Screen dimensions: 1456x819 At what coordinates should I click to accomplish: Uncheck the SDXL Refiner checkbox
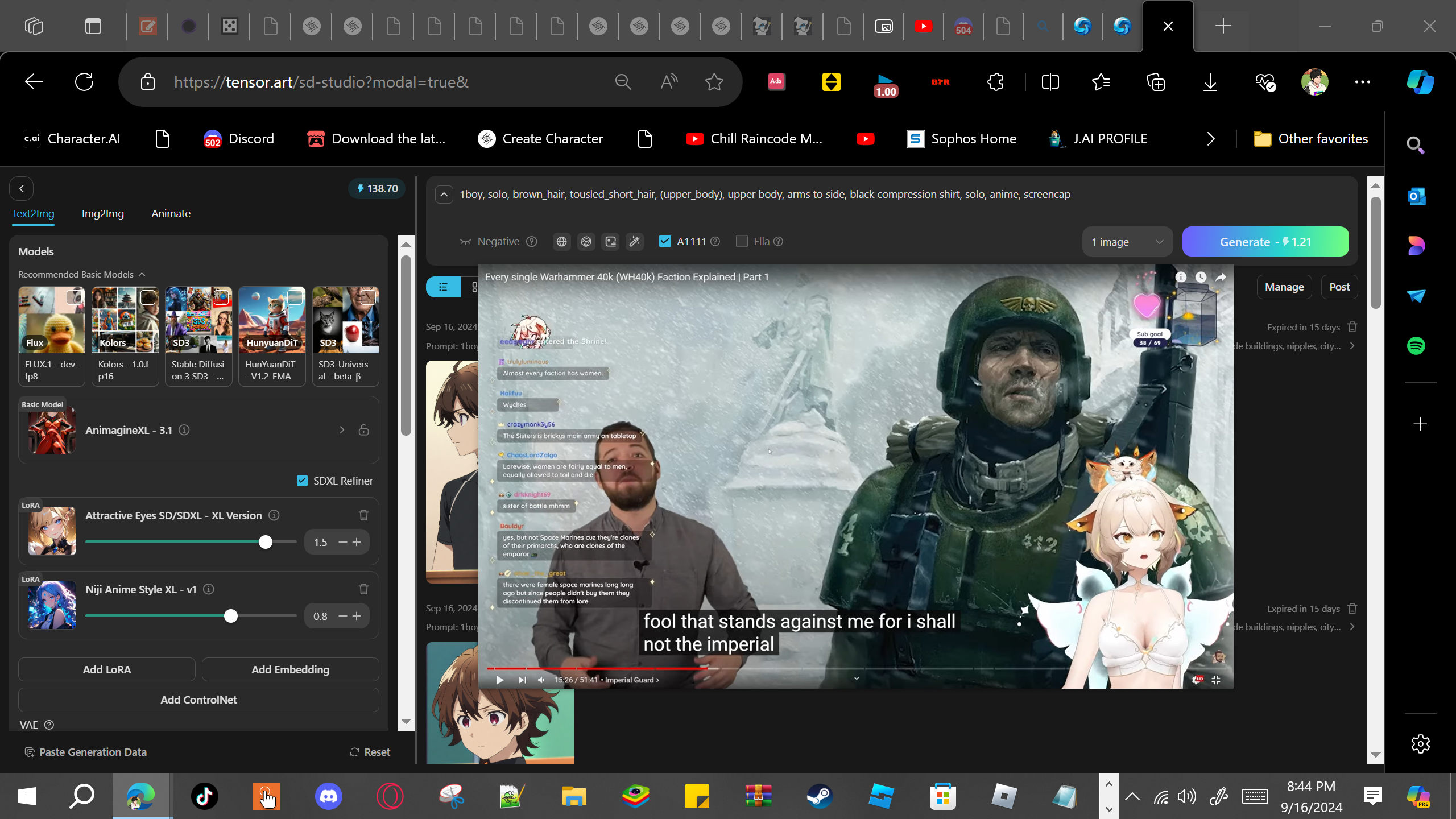(x=303, y=481)
